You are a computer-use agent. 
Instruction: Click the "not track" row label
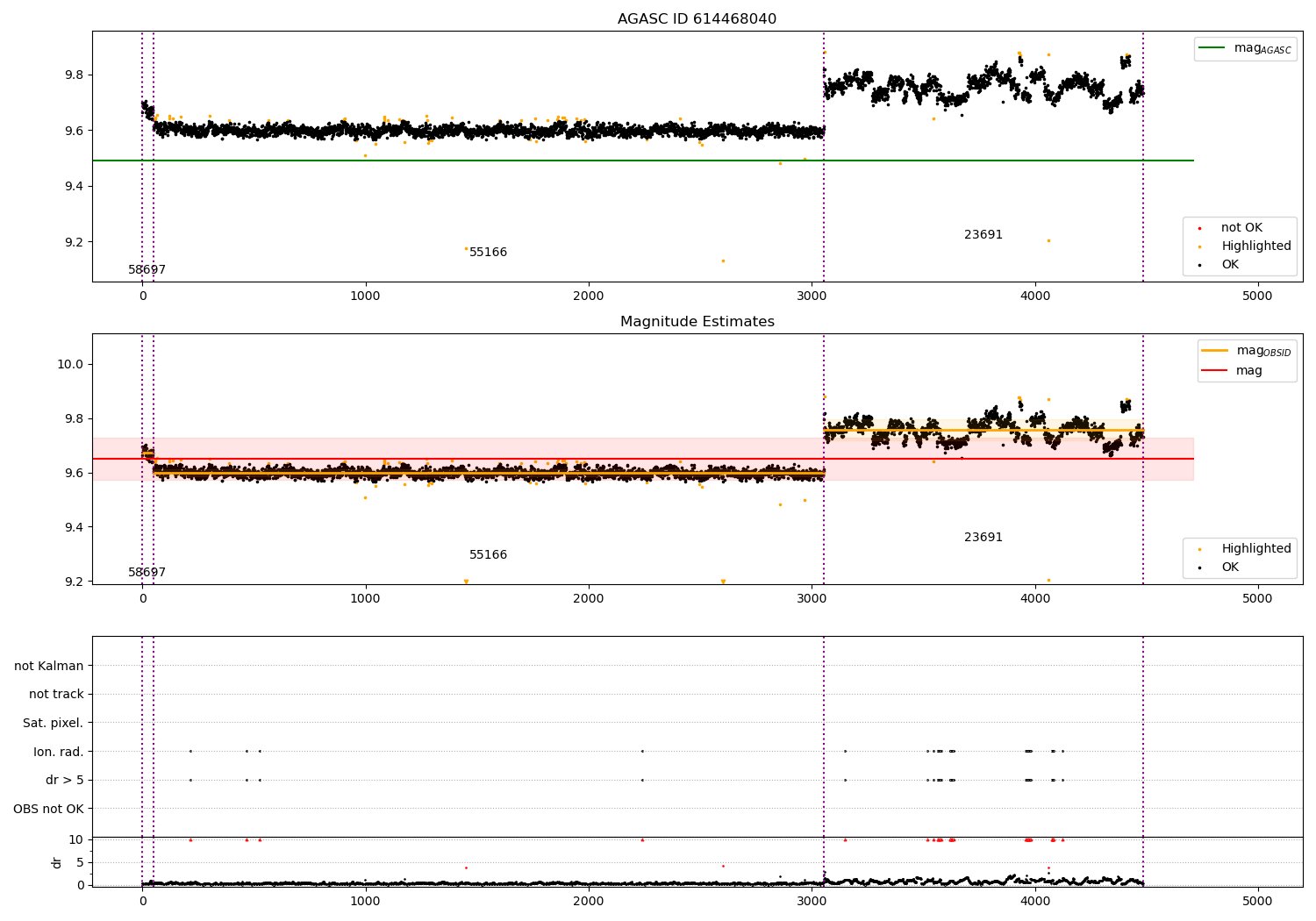[x=56, y=695]
